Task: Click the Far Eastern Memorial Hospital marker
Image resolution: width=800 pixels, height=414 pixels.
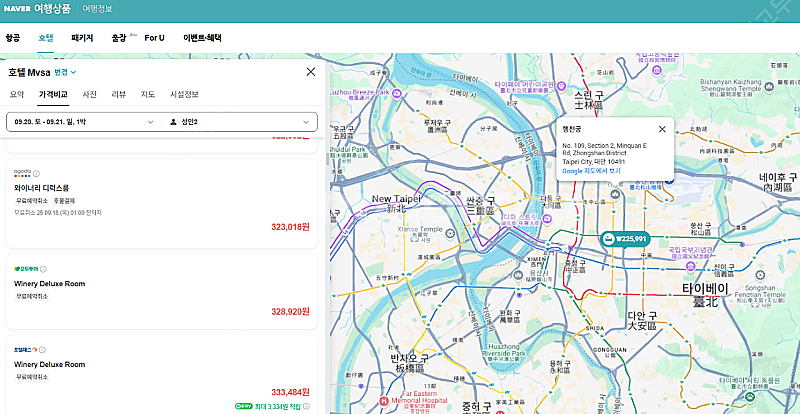Action: pyautogui.click(x=384, y=401)
